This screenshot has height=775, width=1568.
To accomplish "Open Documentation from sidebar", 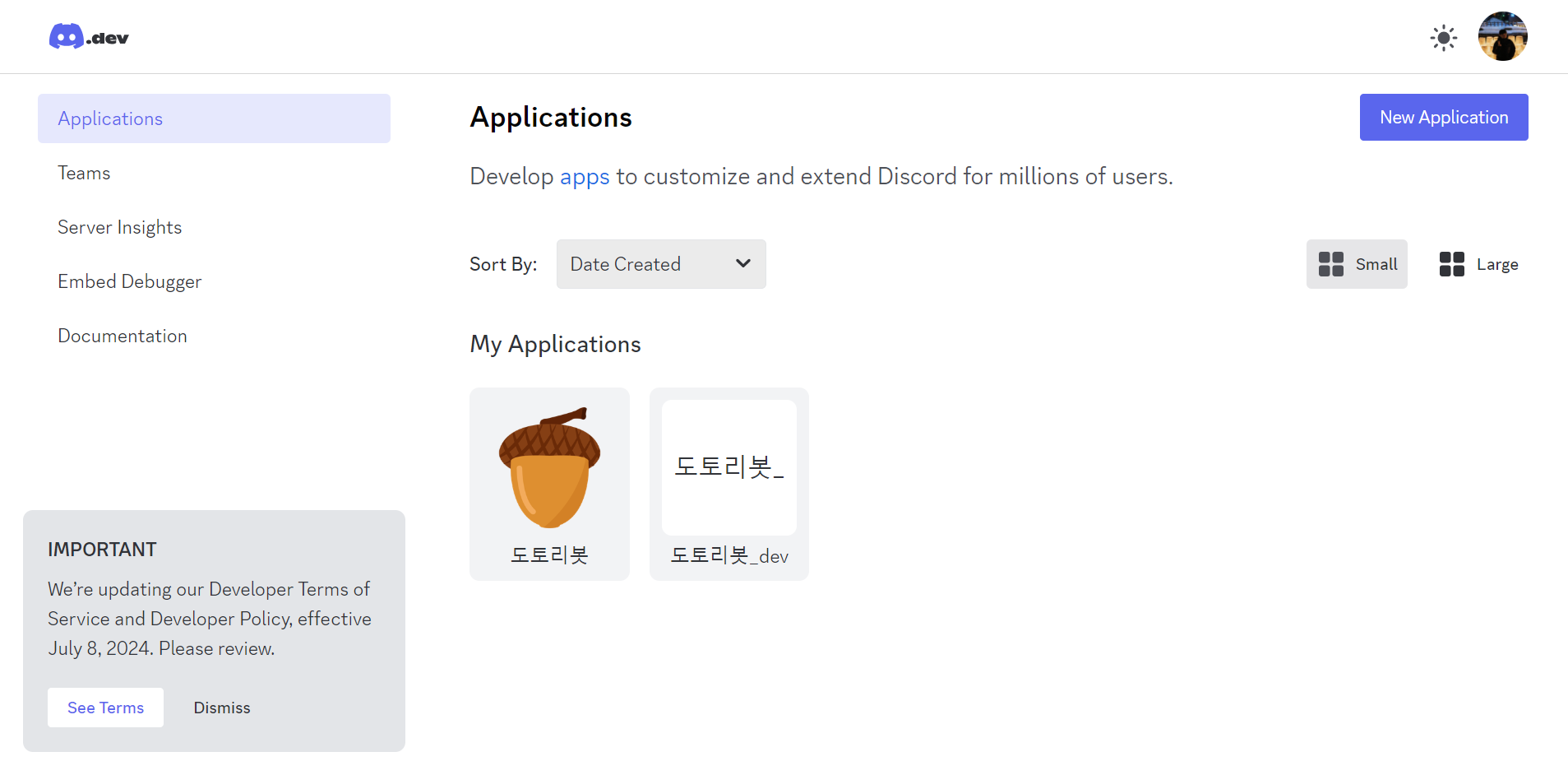I will click(123, 336).
